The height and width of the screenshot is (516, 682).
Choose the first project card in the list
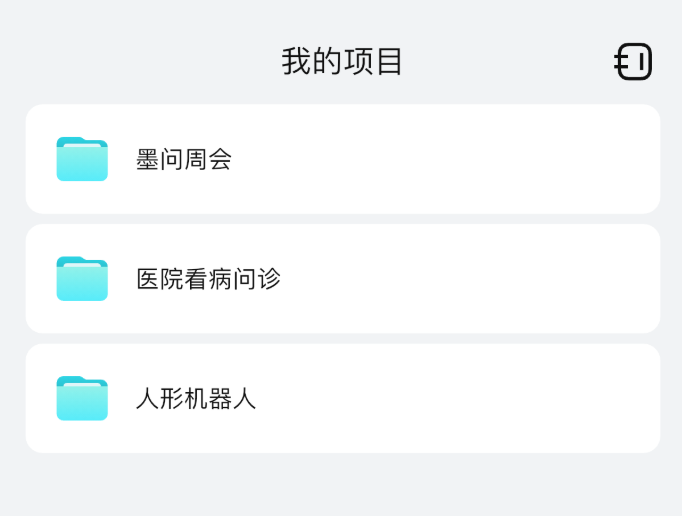click(x=343, y=159)
